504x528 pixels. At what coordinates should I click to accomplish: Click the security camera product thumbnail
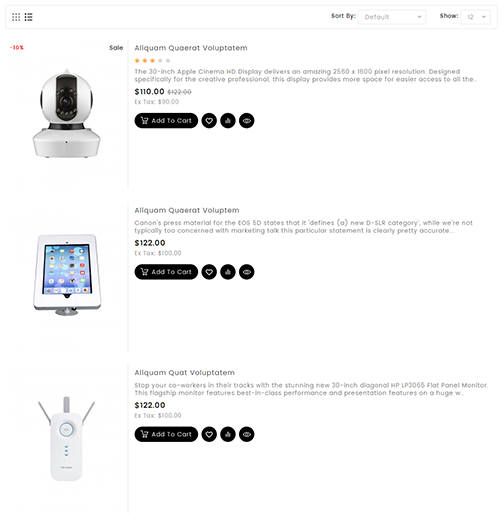[67, 114]
